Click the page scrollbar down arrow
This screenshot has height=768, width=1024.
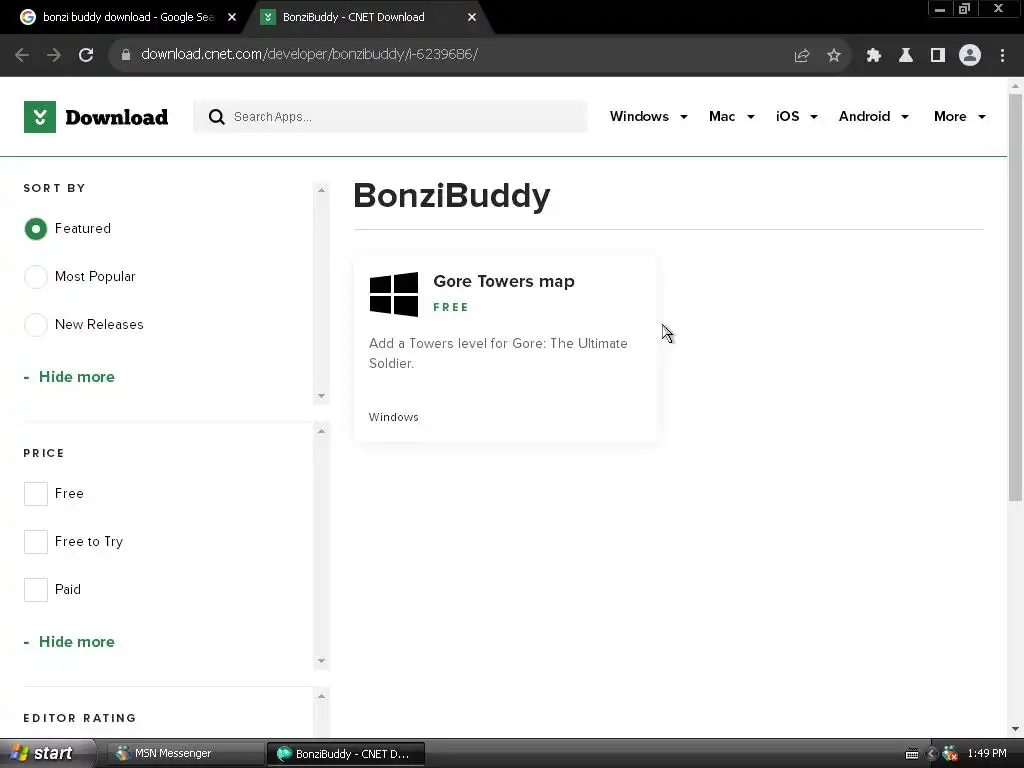pos(1015,729)
